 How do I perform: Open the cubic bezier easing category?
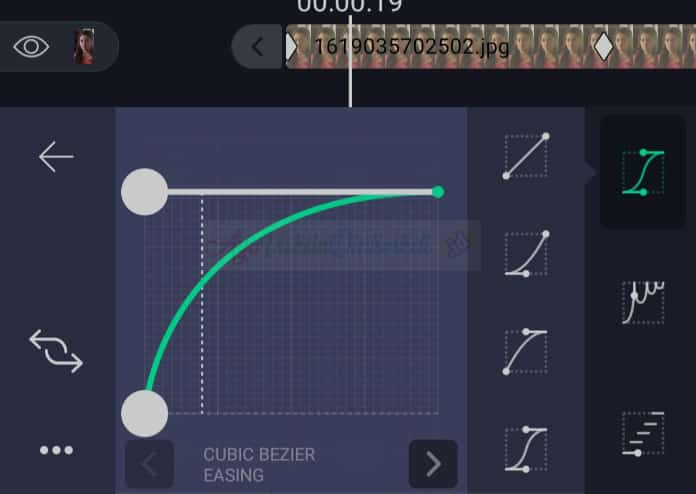(643, 172)
